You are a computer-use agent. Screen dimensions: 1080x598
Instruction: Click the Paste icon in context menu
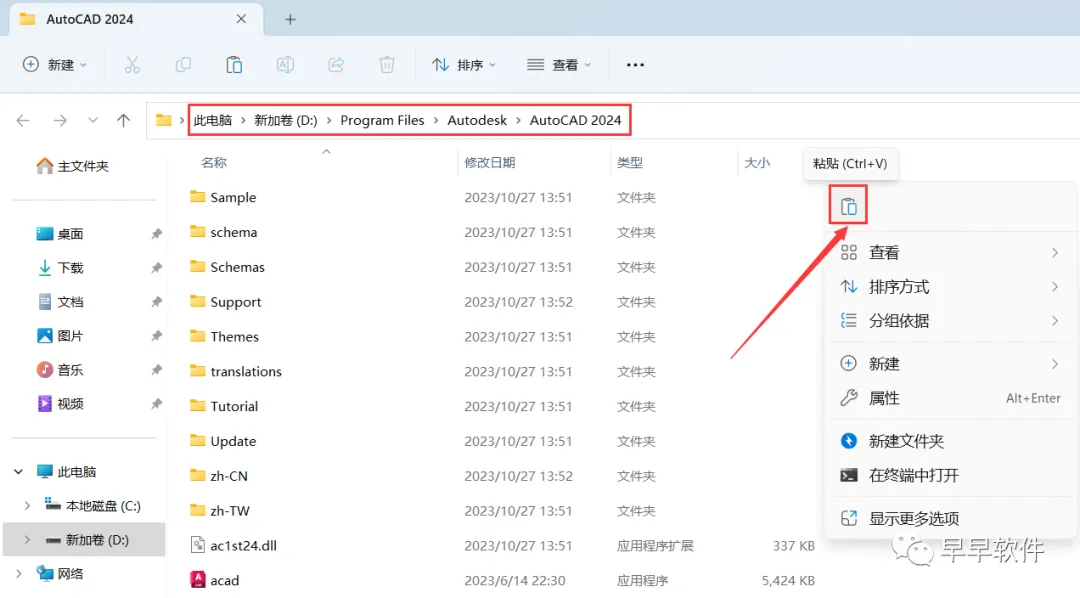(849, 206)
